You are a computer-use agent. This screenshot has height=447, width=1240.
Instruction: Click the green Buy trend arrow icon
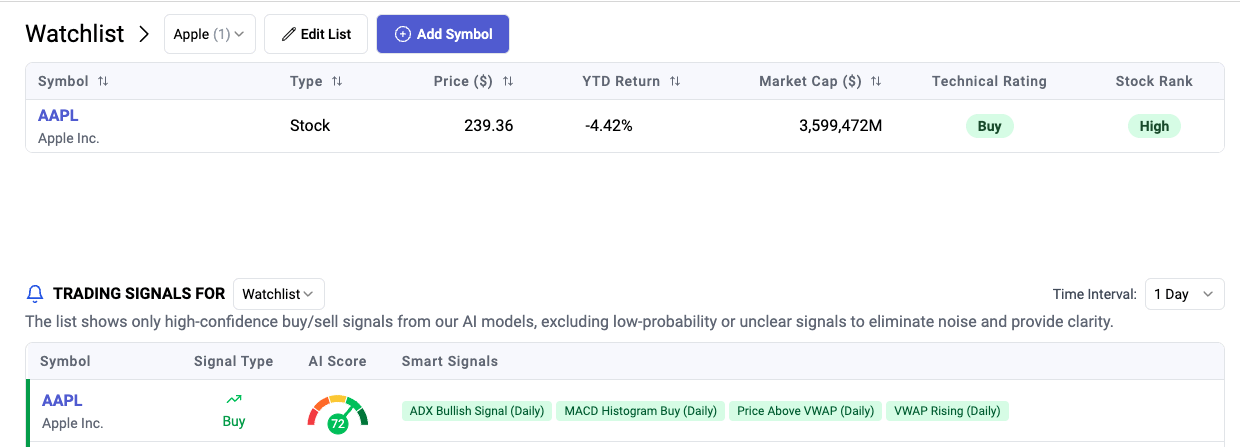pos(234,399)
